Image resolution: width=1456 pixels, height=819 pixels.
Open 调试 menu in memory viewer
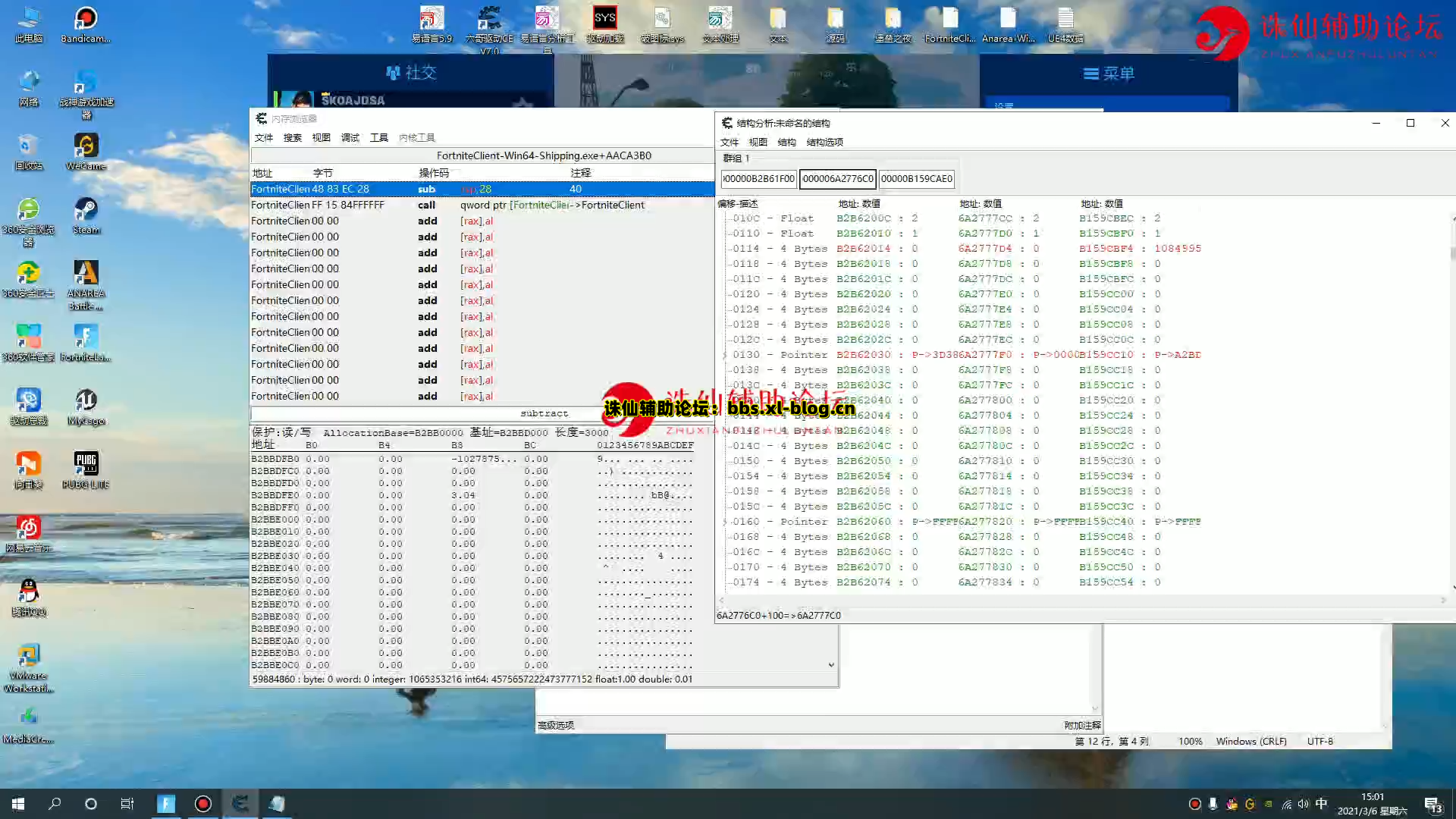click(x=350, y=137)
